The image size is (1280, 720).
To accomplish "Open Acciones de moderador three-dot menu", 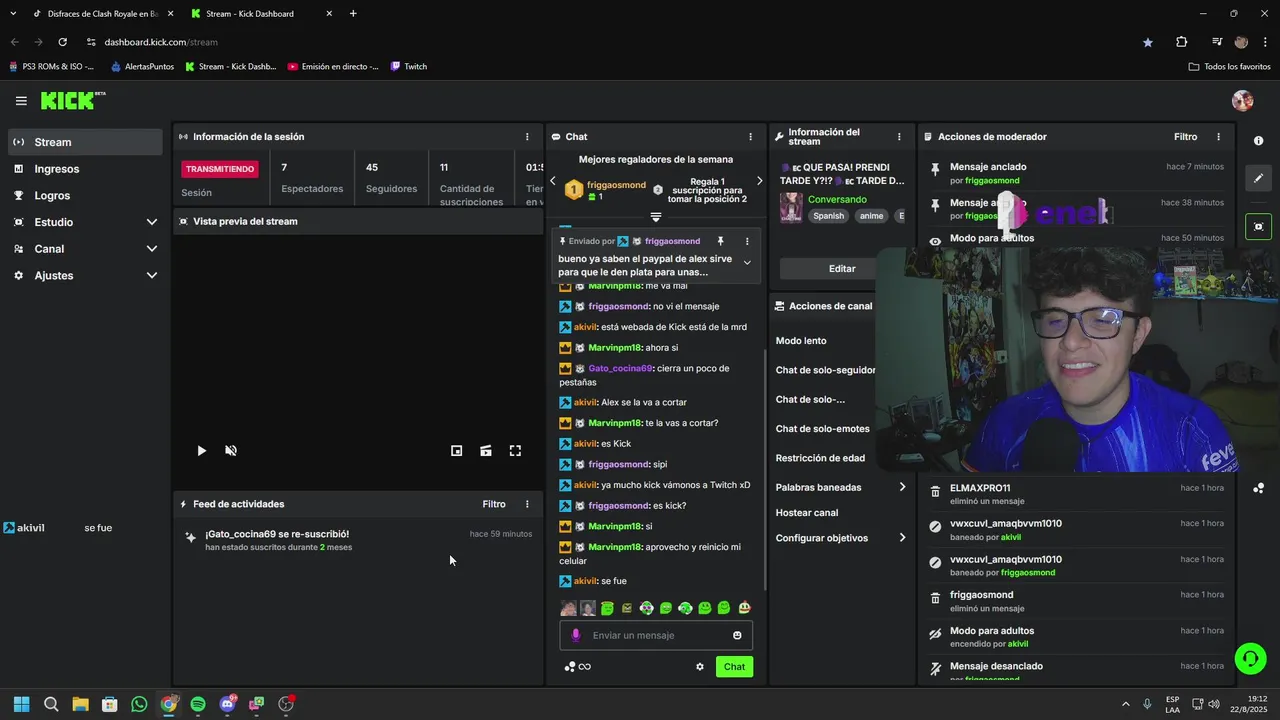I will click(1218, 137).
